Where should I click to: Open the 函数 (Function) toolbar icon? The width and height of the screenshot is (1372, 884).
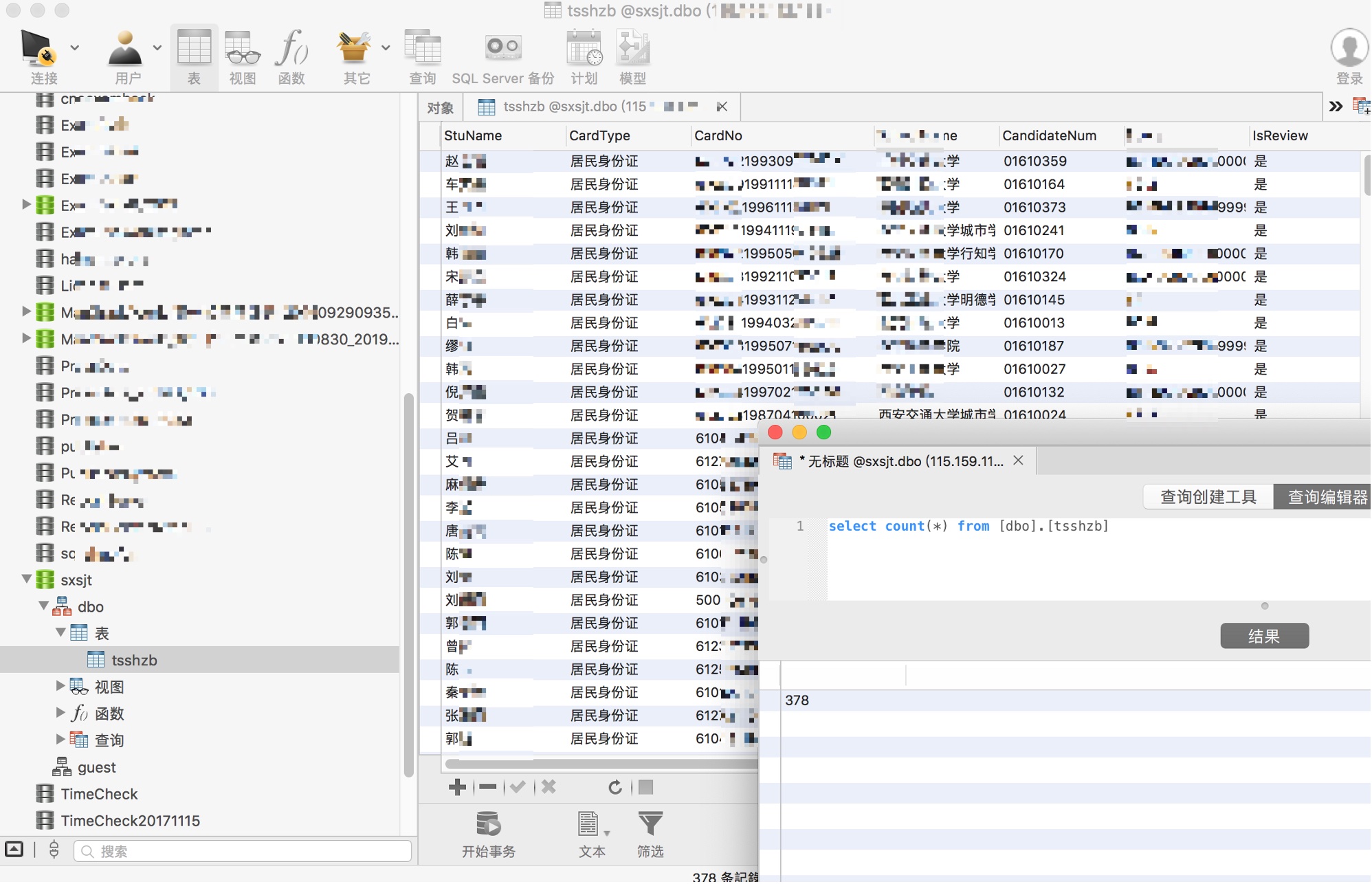click(291, 48)
